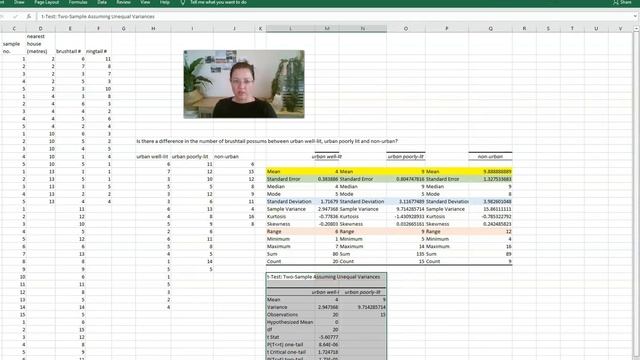
Task: Select the 'brushtail #' header cell
Action: 70,51
